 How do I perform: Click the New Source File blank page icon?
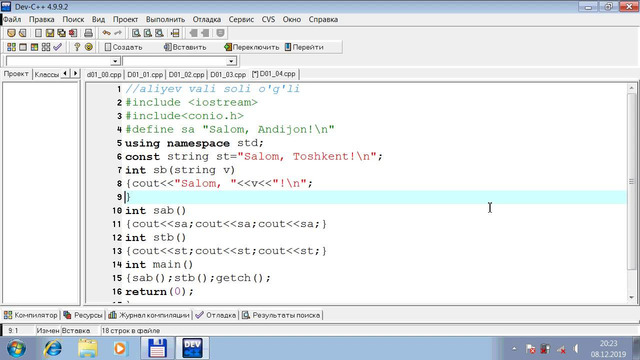coord(38,33)
